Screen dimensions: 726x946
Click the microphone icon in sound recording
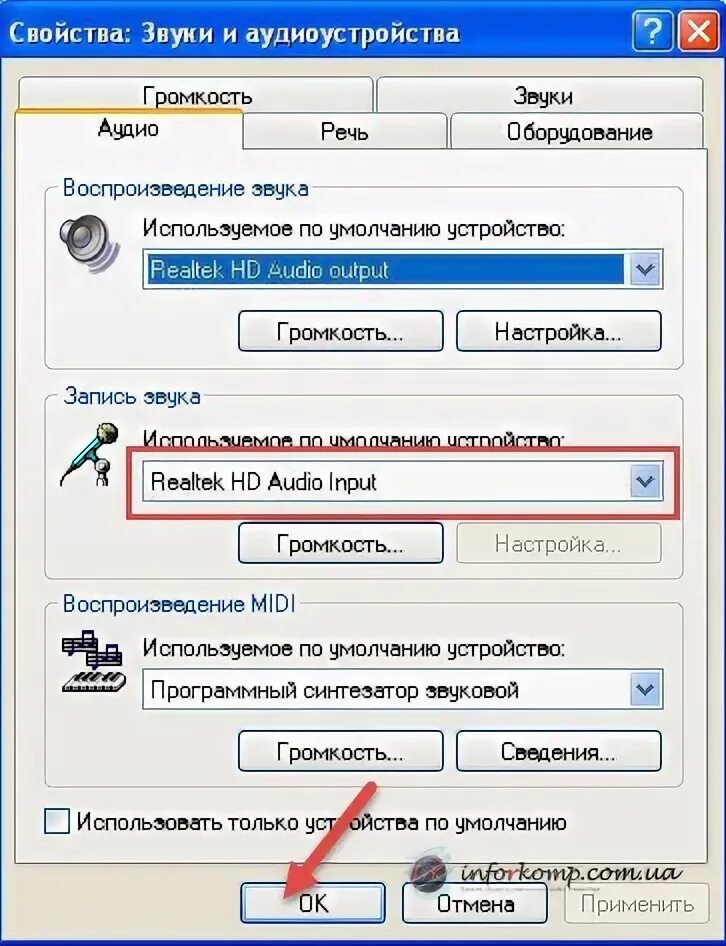pos(89,454)
